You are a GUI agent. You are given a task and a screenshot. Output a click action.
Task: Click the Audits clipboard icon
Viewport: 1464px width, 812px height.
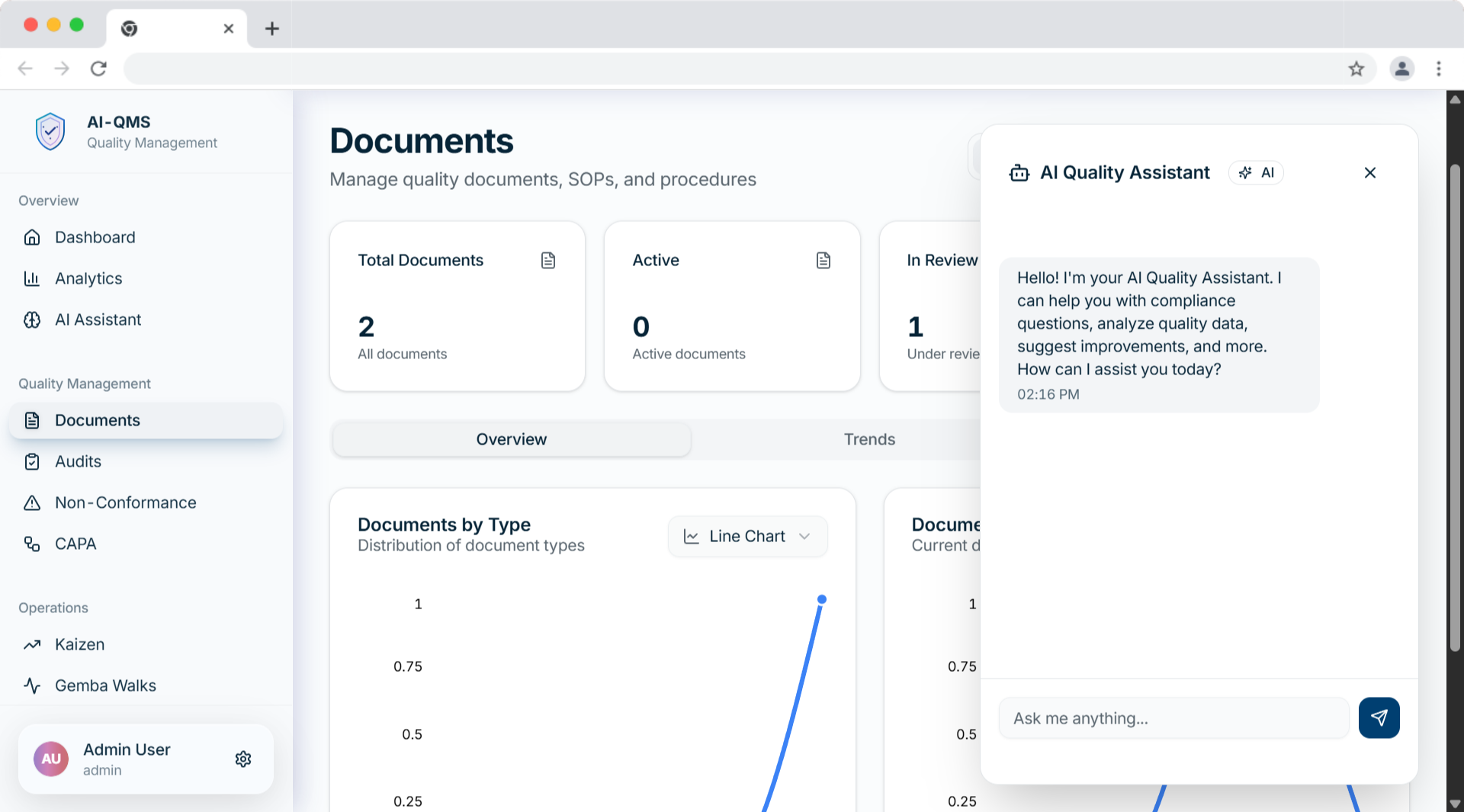coord(32,461)
